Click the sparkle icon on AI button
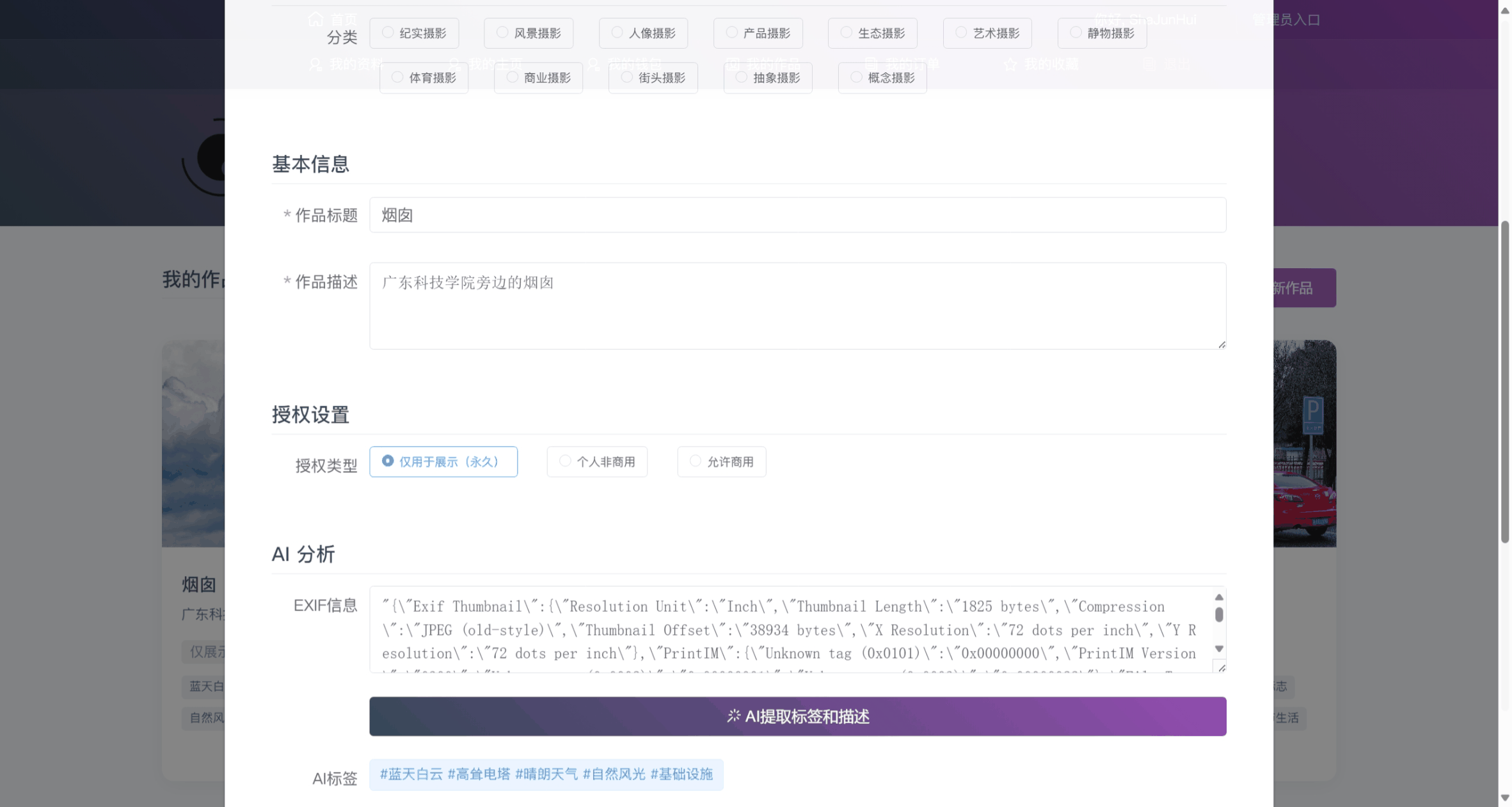This screenshot has height=807, width=1512. click(733, 715)
